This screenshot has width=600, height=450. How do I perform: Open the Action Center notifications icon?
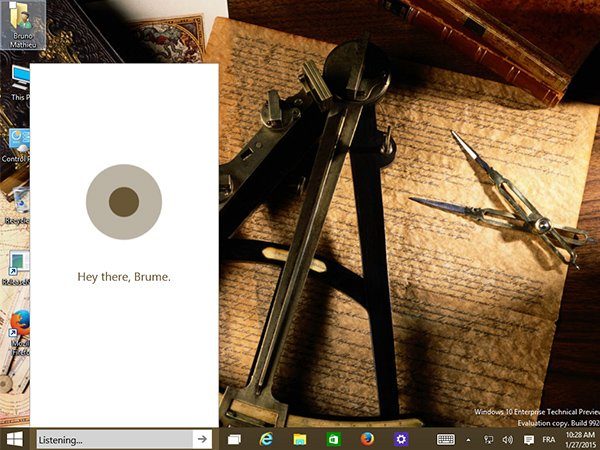pos(529,440)
